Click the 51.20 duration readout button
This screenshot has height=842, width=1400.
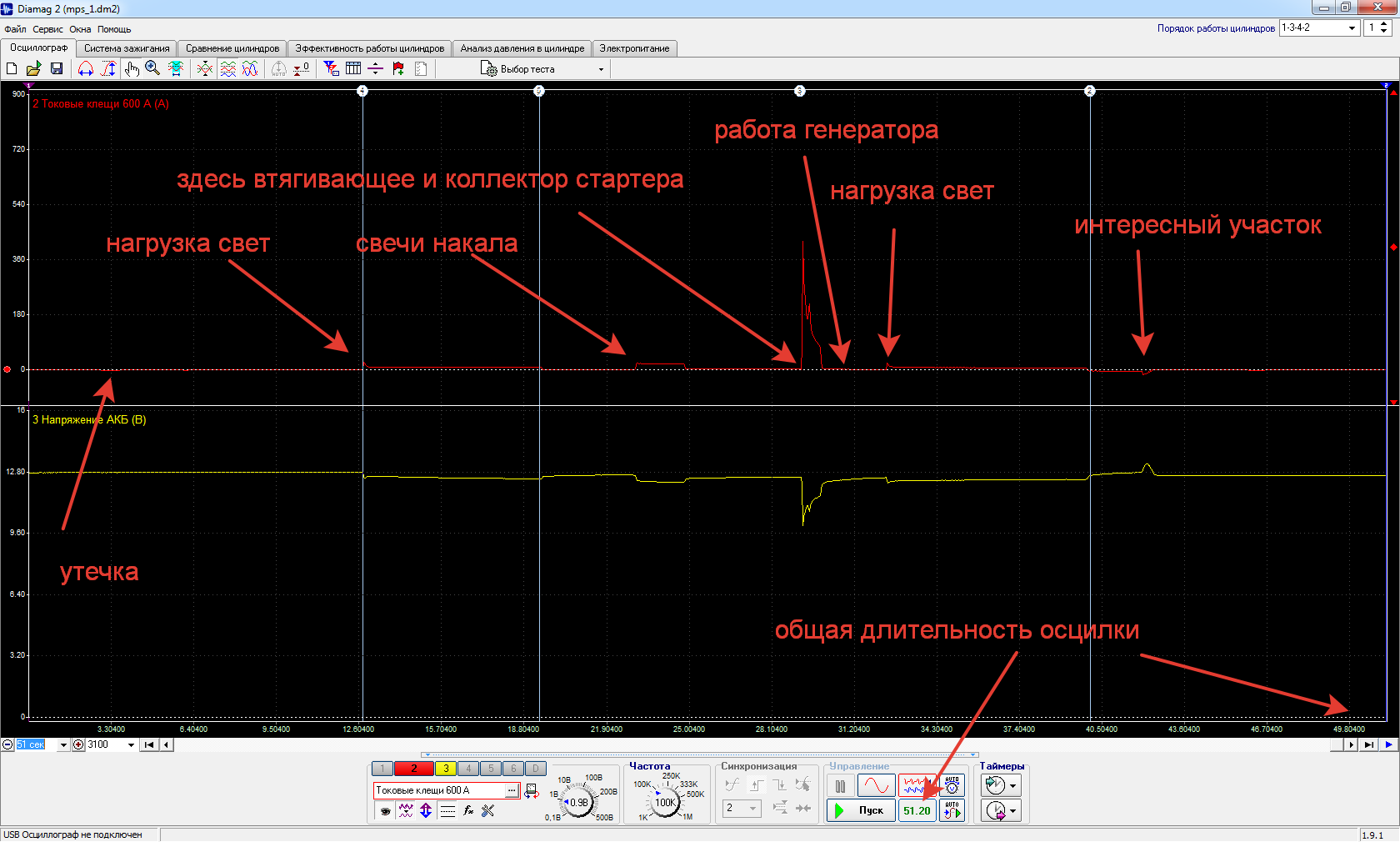coord(917,810)
